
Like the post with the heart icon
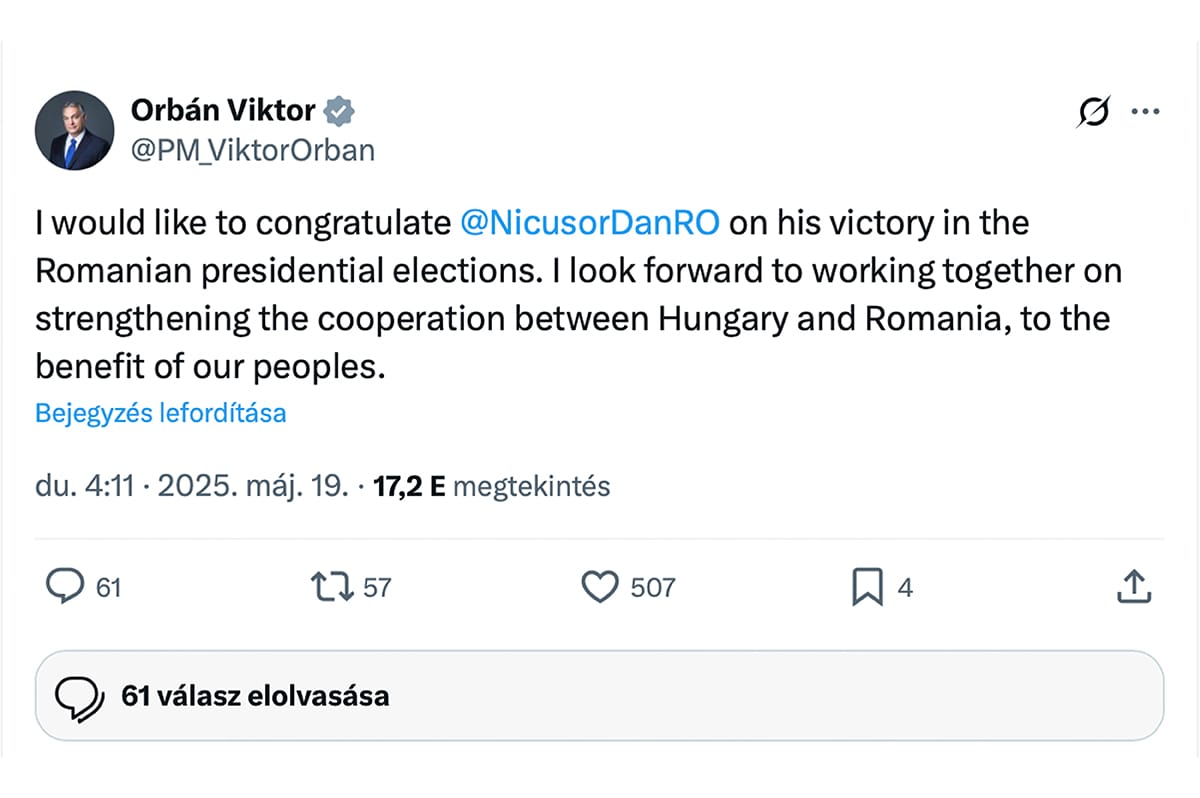[x=600, y=587]
